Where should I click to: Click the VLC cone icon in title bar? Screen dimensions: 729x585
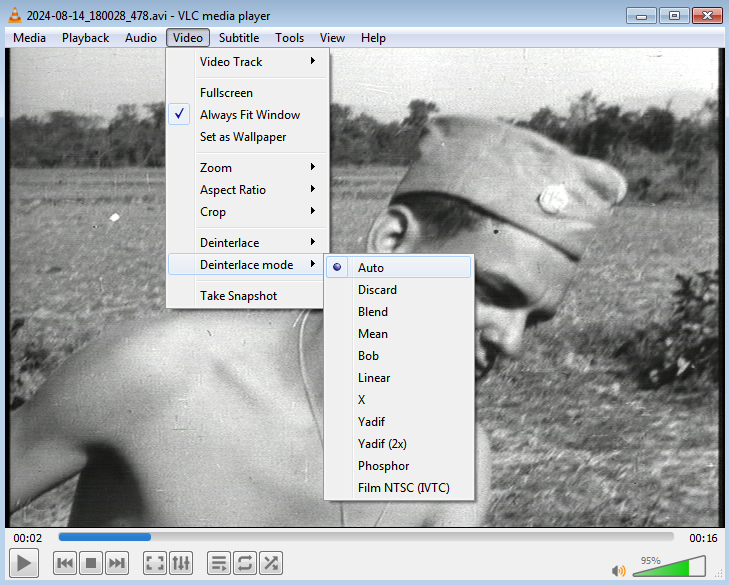tap(15, 15)
